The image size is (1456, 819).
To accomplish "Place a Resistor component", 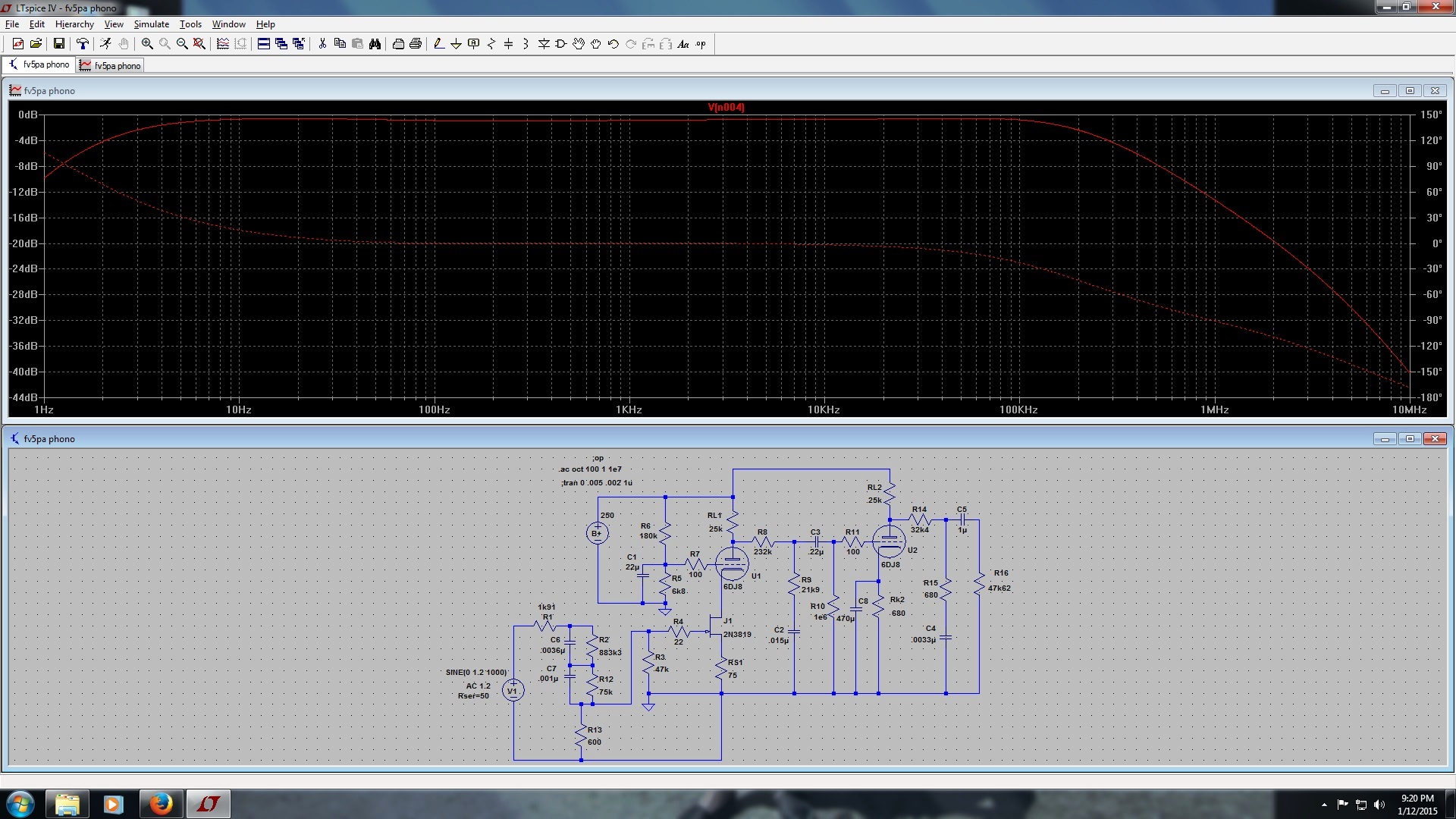I will pos(491,44).
